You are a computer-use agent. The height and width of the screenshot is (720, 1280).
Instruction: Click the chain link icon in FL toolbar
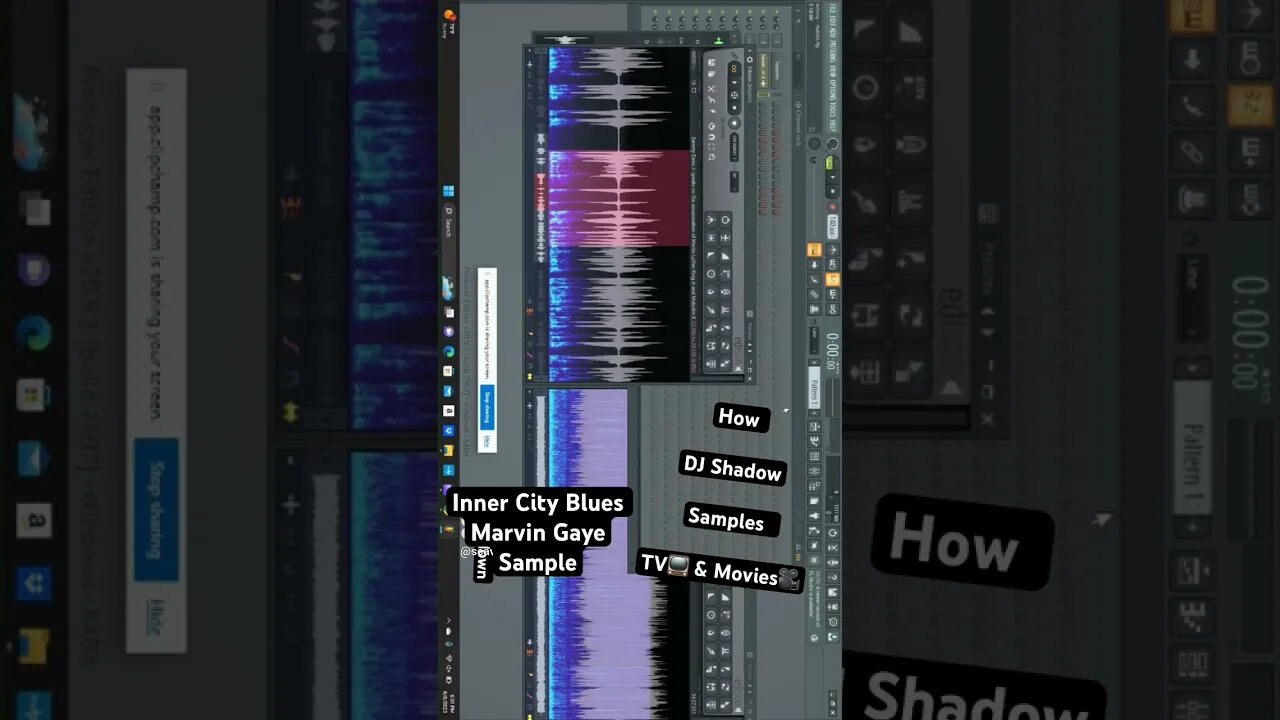pos(814,294)
